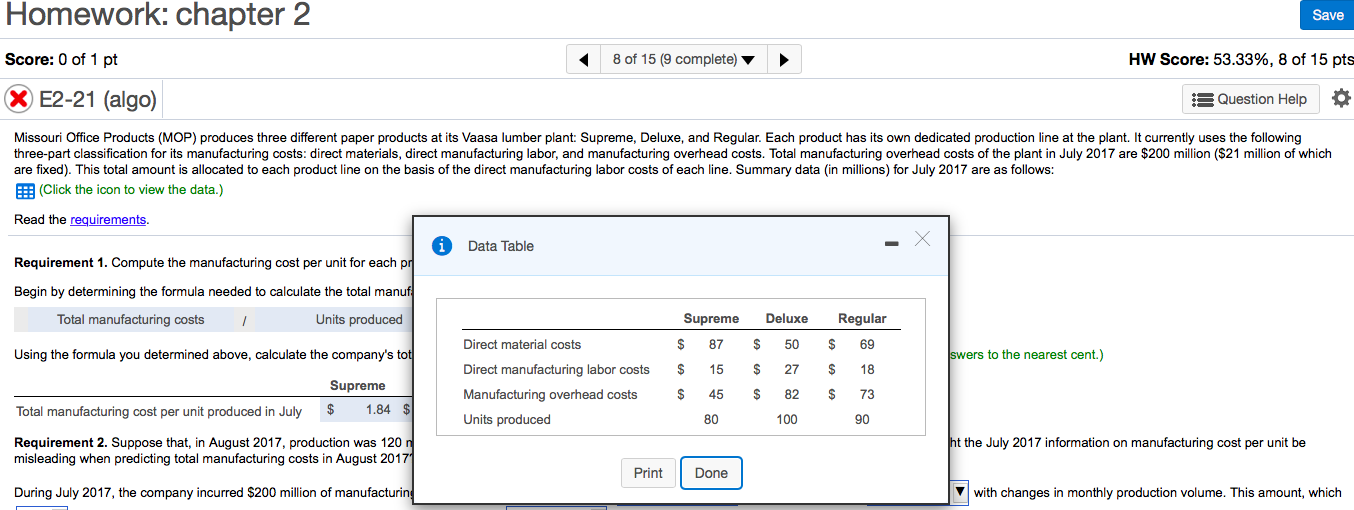Screen dimensions: 1354x510
Task: Close the Data Table dialog
Action: (922, 239)
